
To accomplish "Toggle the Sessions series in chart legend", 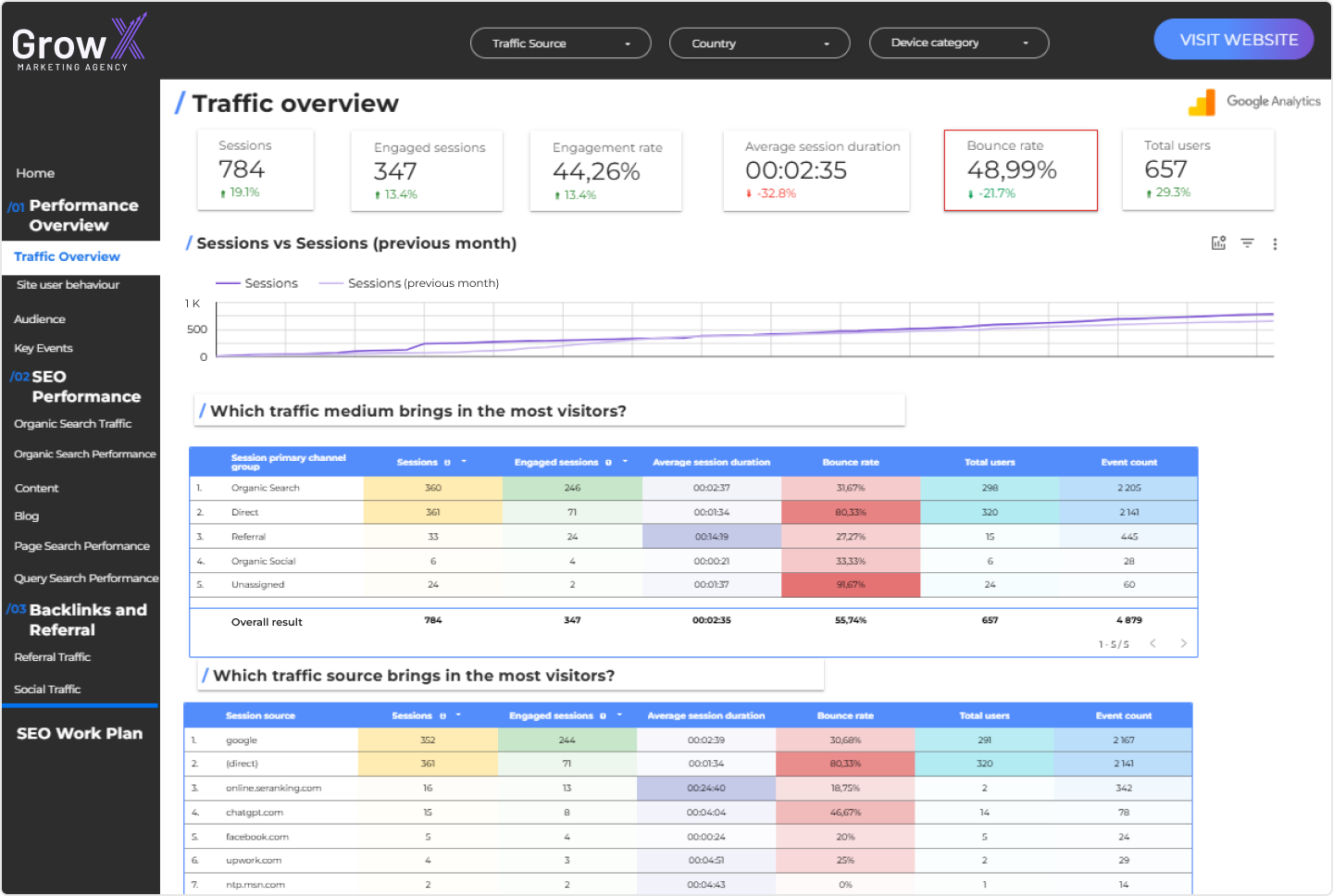I will [257, 283].
